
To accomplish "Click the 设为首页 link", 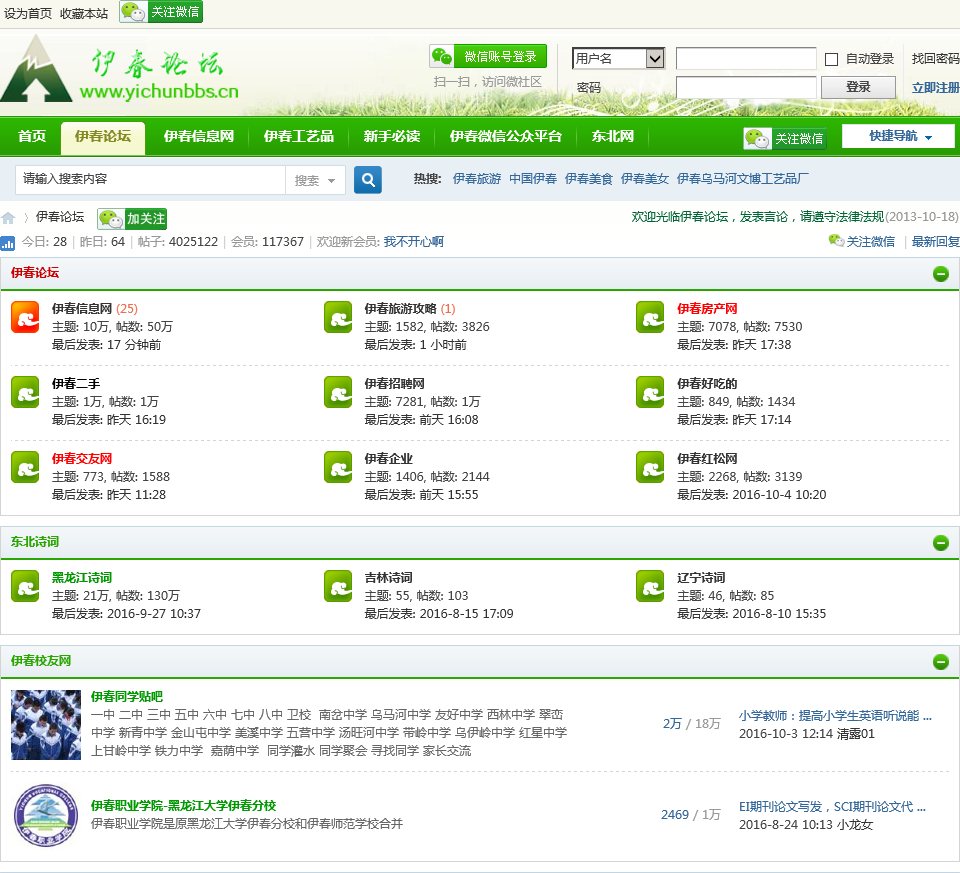I will coord(28,13).
